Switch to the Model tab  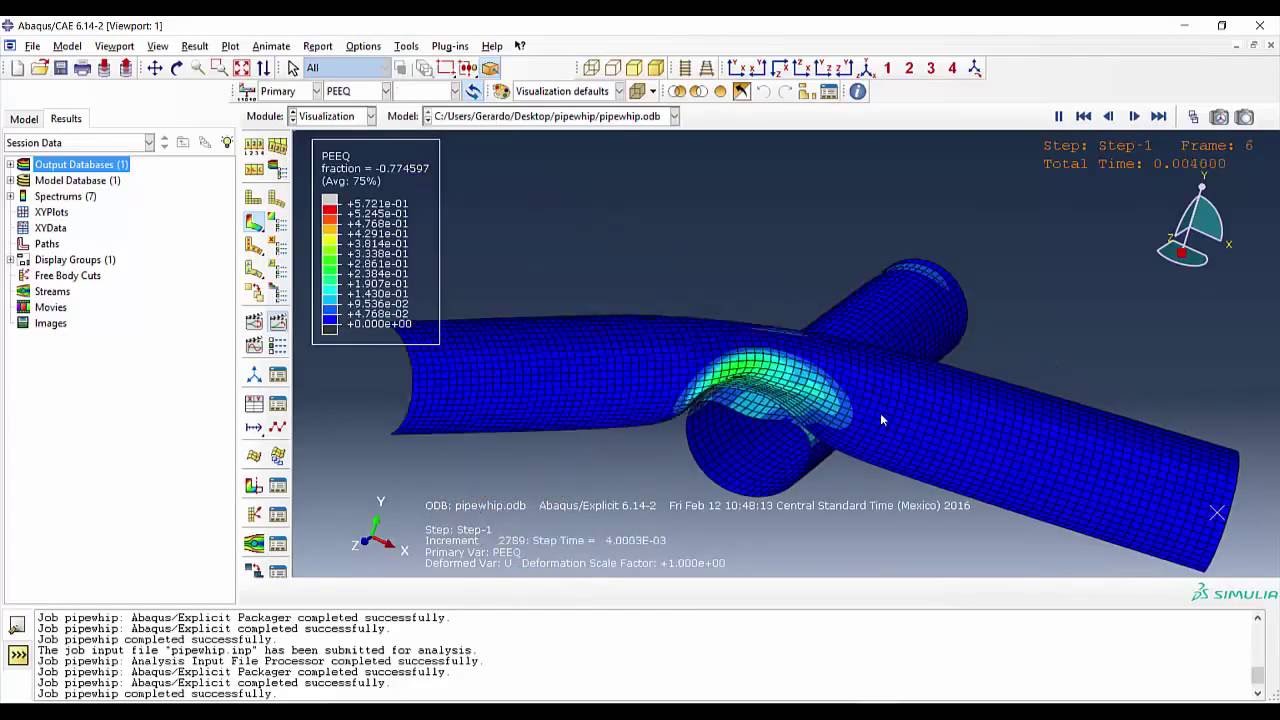pos(24,119)
